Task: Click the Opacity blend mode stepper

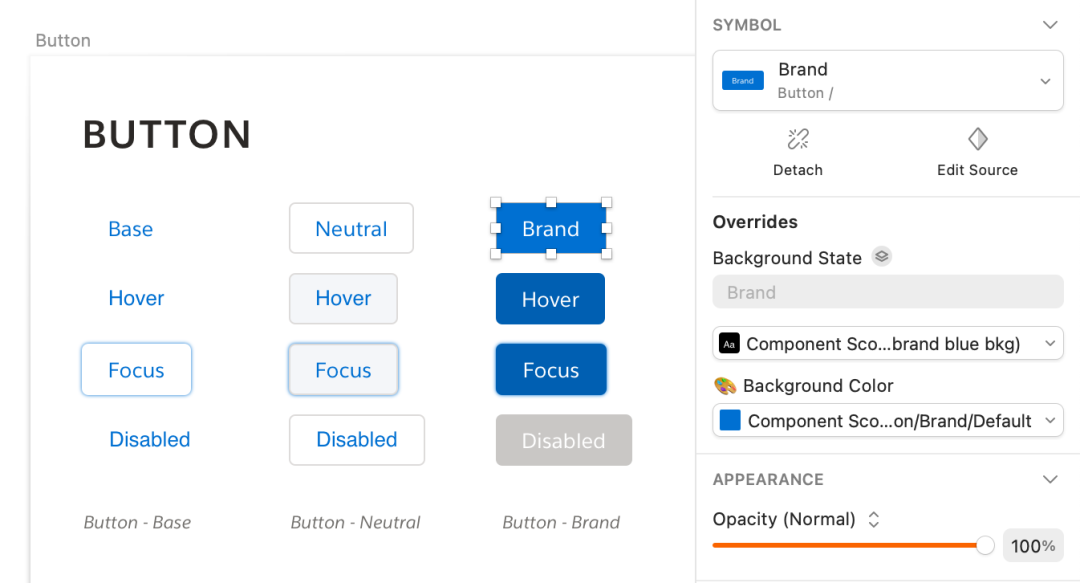Action: coord(873,520)
